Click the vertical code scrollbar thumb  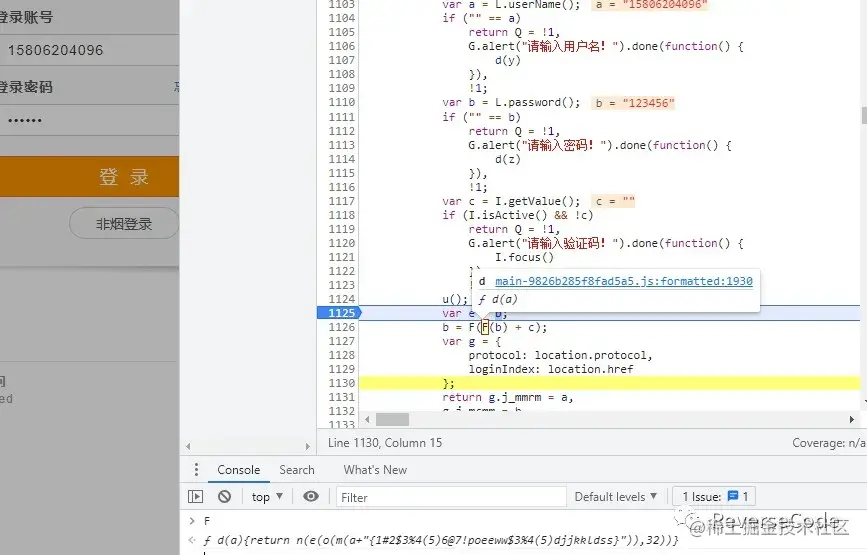coord(864,115)
